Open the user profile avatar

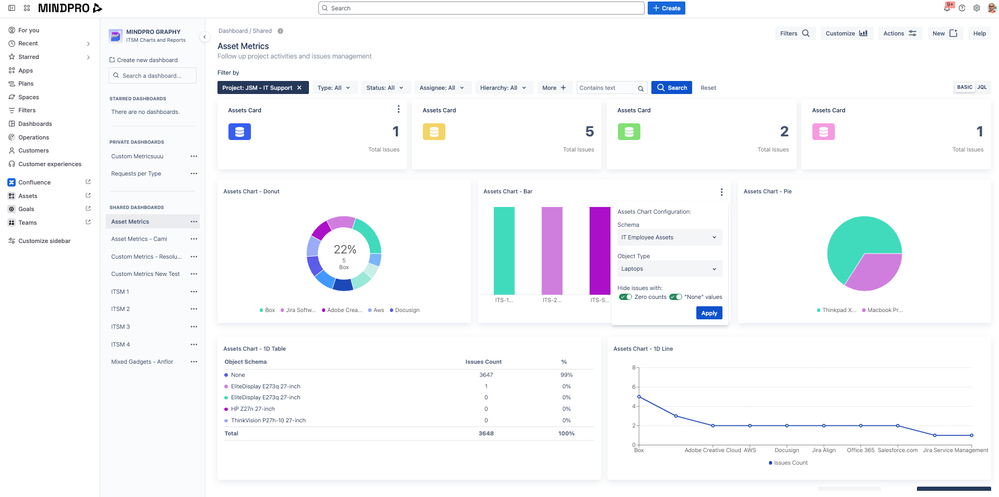point(993,8)
